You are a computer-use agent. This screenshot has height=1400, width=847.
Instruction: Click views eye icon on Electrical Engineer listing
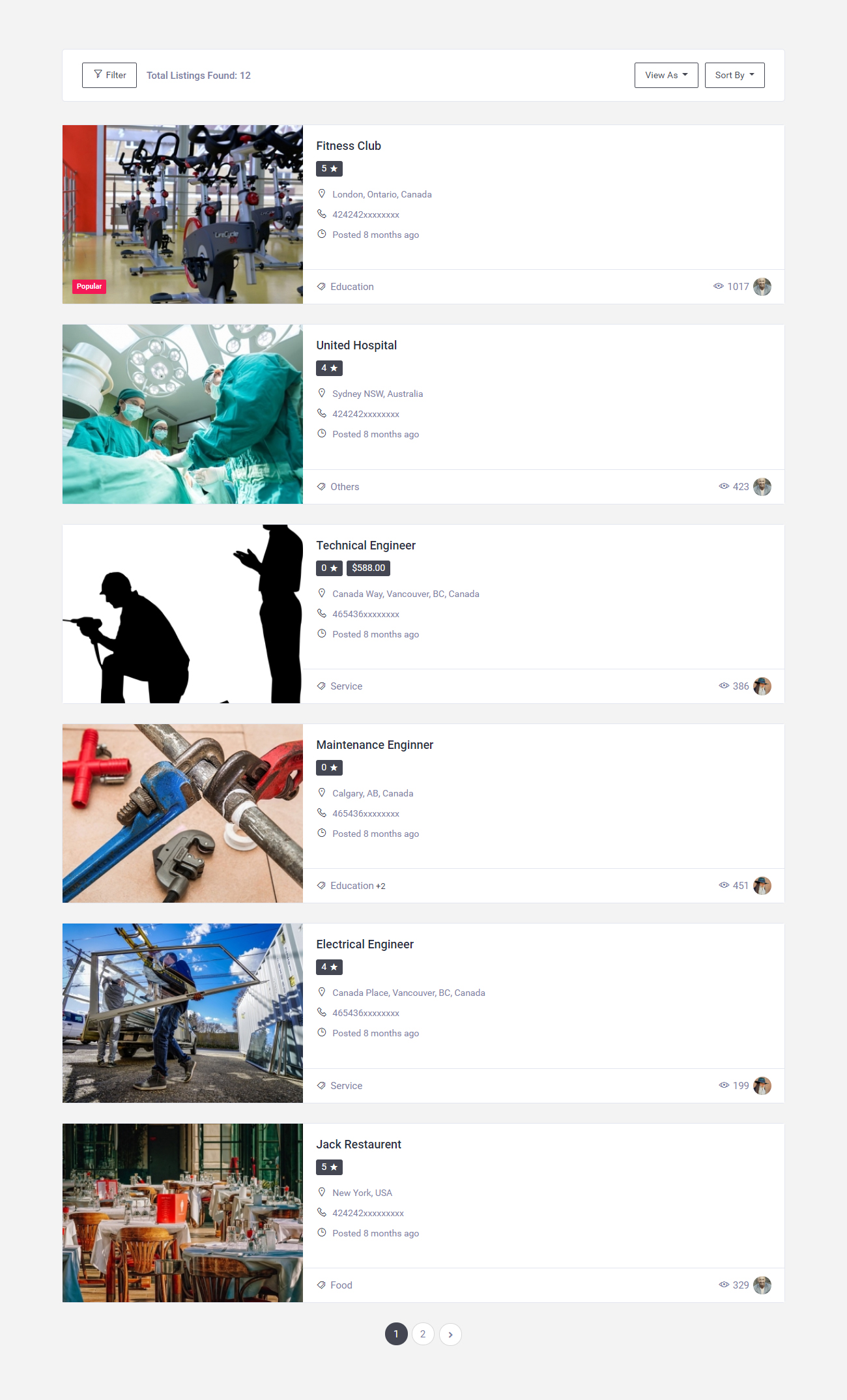(724, 1085)
